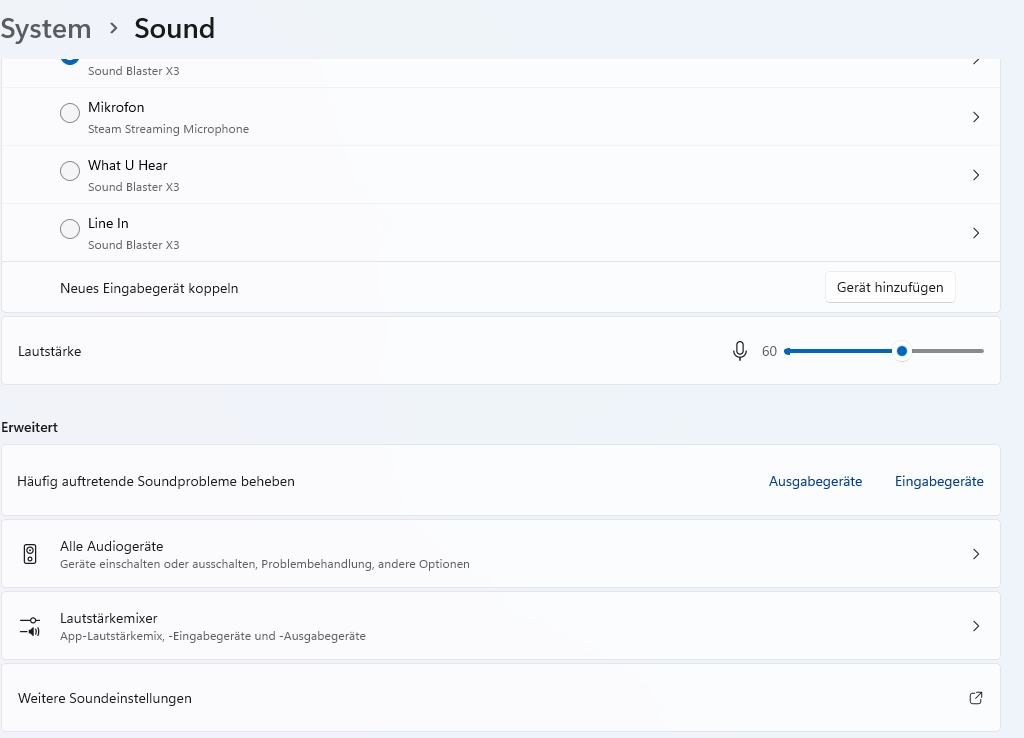Click the microphone Lautstärke slider handle
The image size is (1024, 738).
[x=902, y=351]
